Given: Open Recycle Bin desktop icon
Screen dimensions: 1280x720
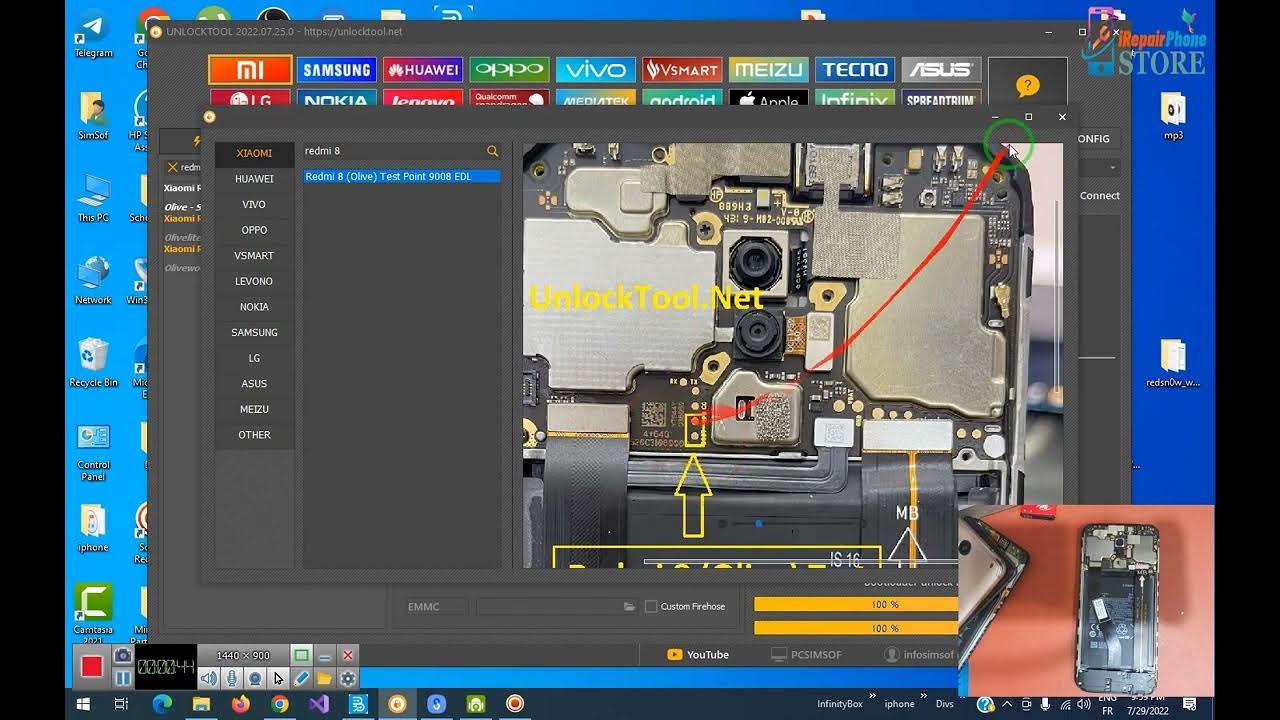Looking at the screenshot, I should click(x=93, y=362).
